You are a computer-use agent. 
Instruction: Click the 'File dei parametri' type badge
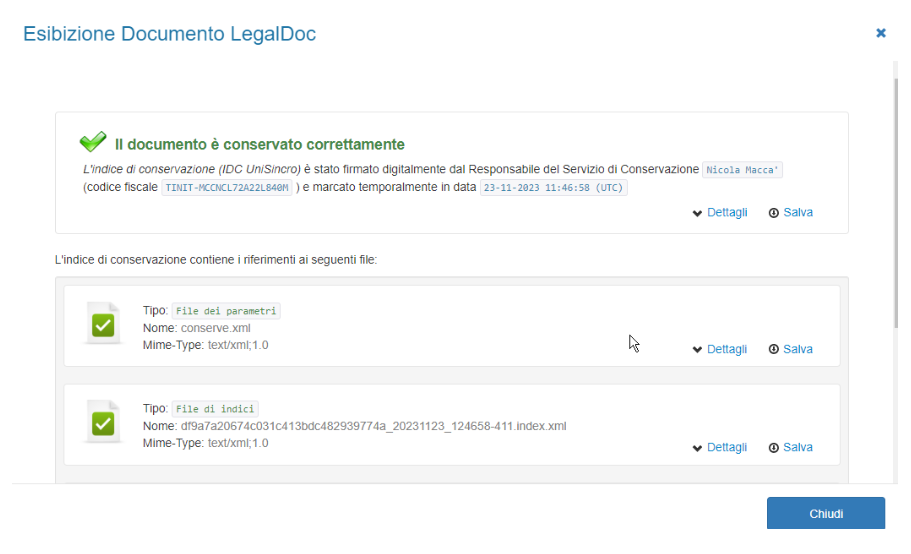click(x=226, y=311)
